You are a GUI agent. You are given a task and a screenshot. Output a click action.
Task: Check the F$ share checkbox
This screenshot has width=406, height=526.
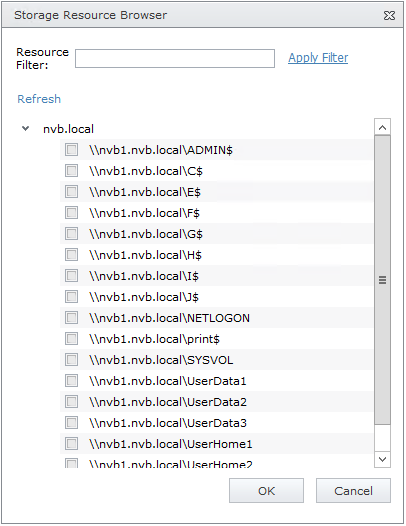71,213
